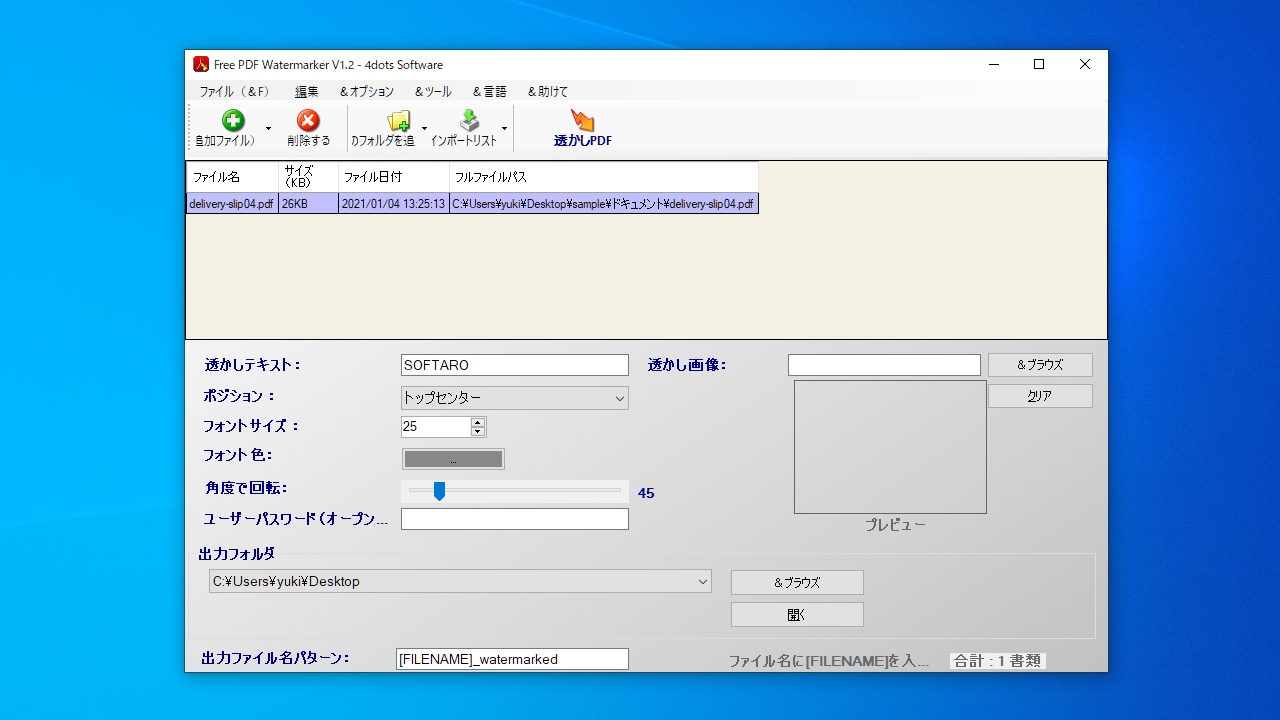Click the rotation value 45 label
Viewport: 1280px width, 720px height.
point(646,493)
